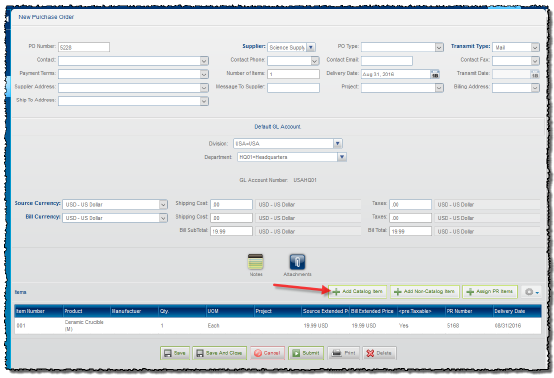This screenshot has height=378, width=554.
Task: Delete the purchase order
Action: pos(379,353)
